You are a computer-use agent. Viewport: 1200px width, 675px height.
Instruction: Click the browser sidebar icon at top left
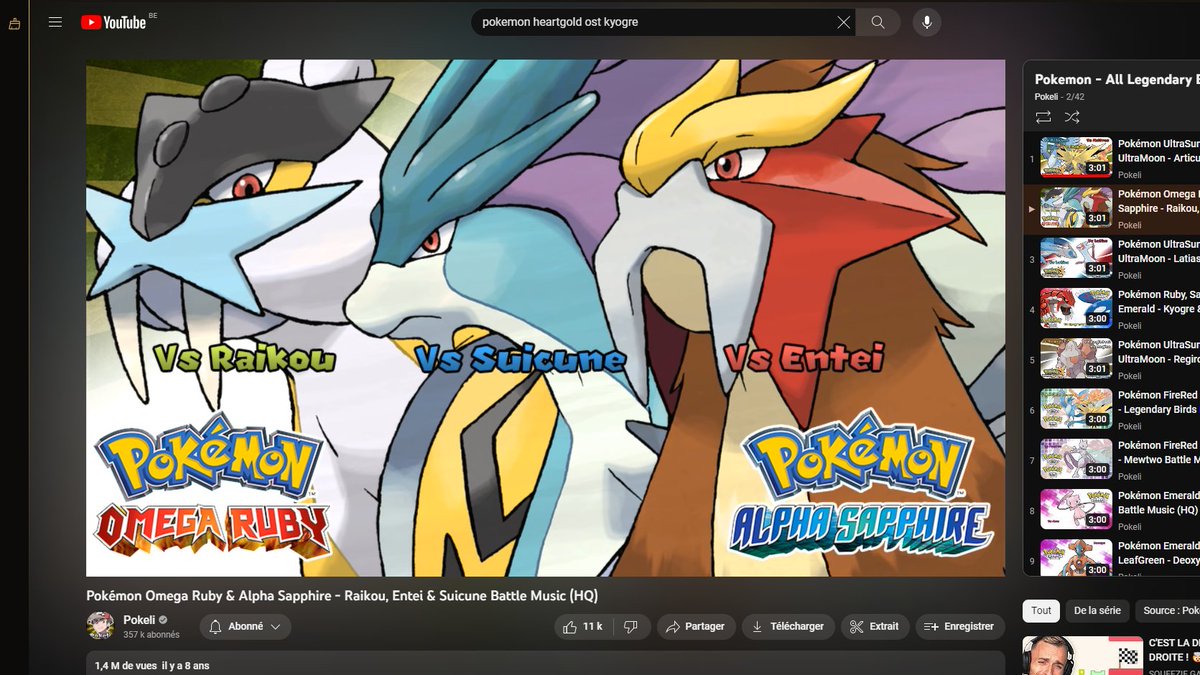[x=14, y=24]
